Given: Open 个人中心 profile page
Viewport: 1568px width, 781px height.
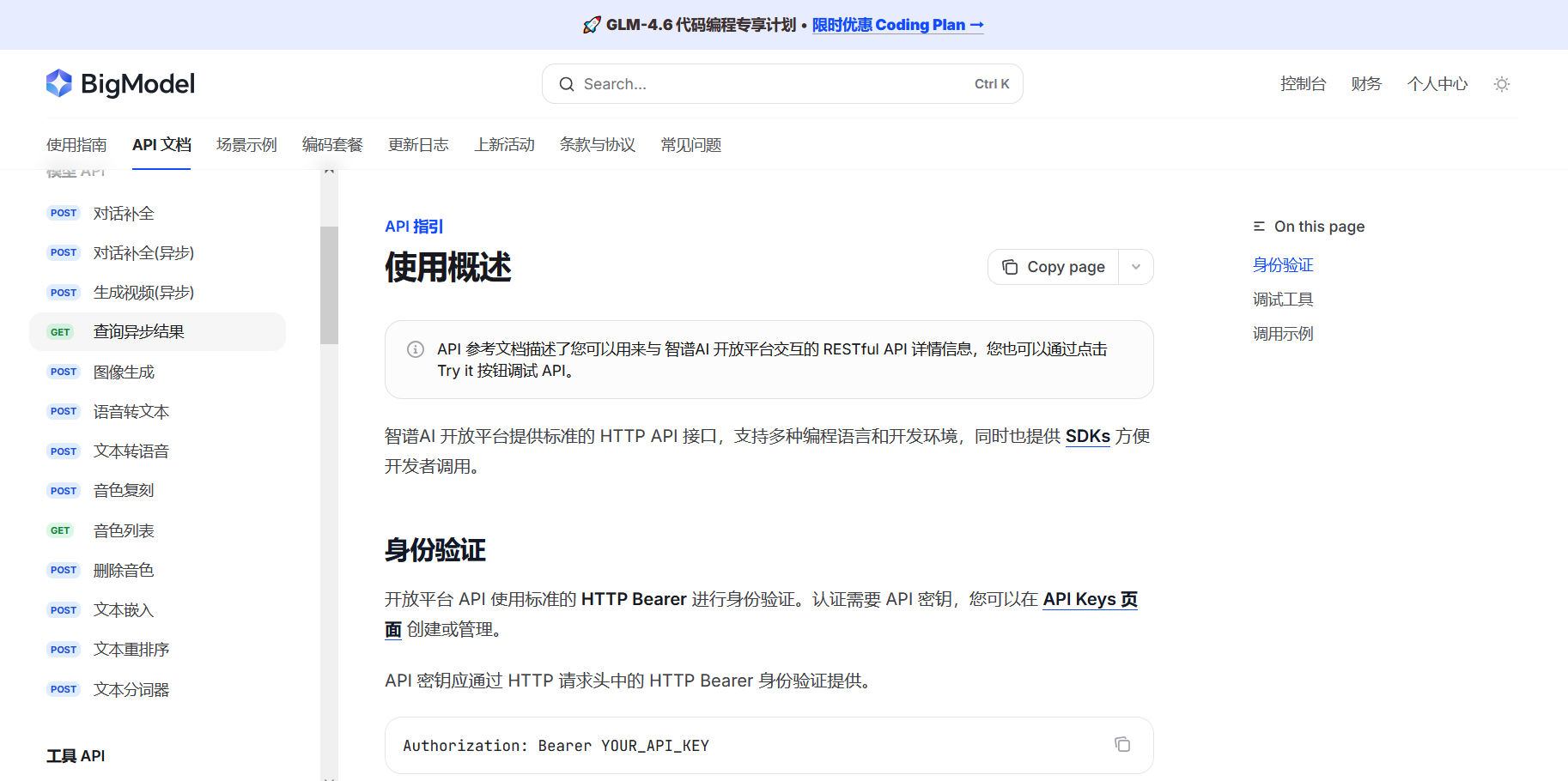Looking at the screenshot, I should [1437, 84].
